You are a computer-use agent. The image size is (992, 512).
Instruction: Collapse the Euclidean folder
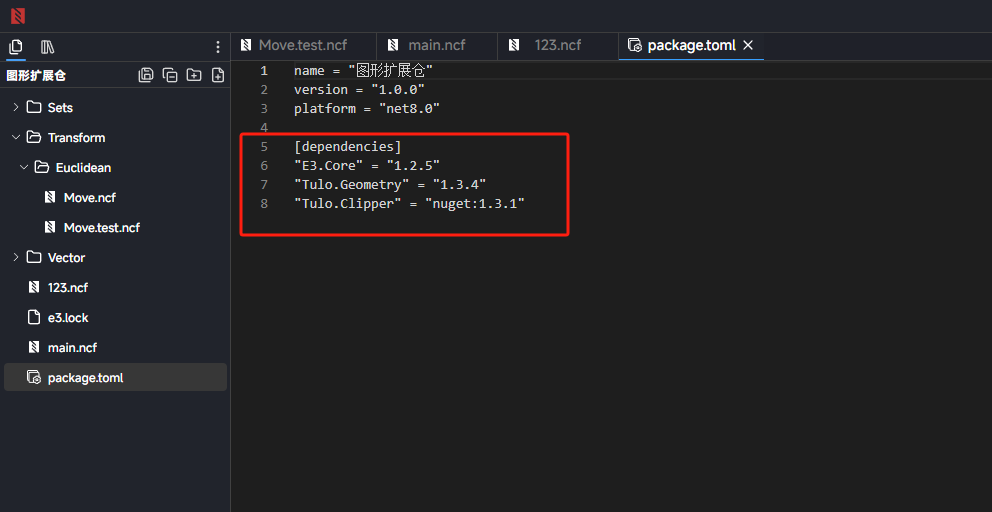(24, 167)
